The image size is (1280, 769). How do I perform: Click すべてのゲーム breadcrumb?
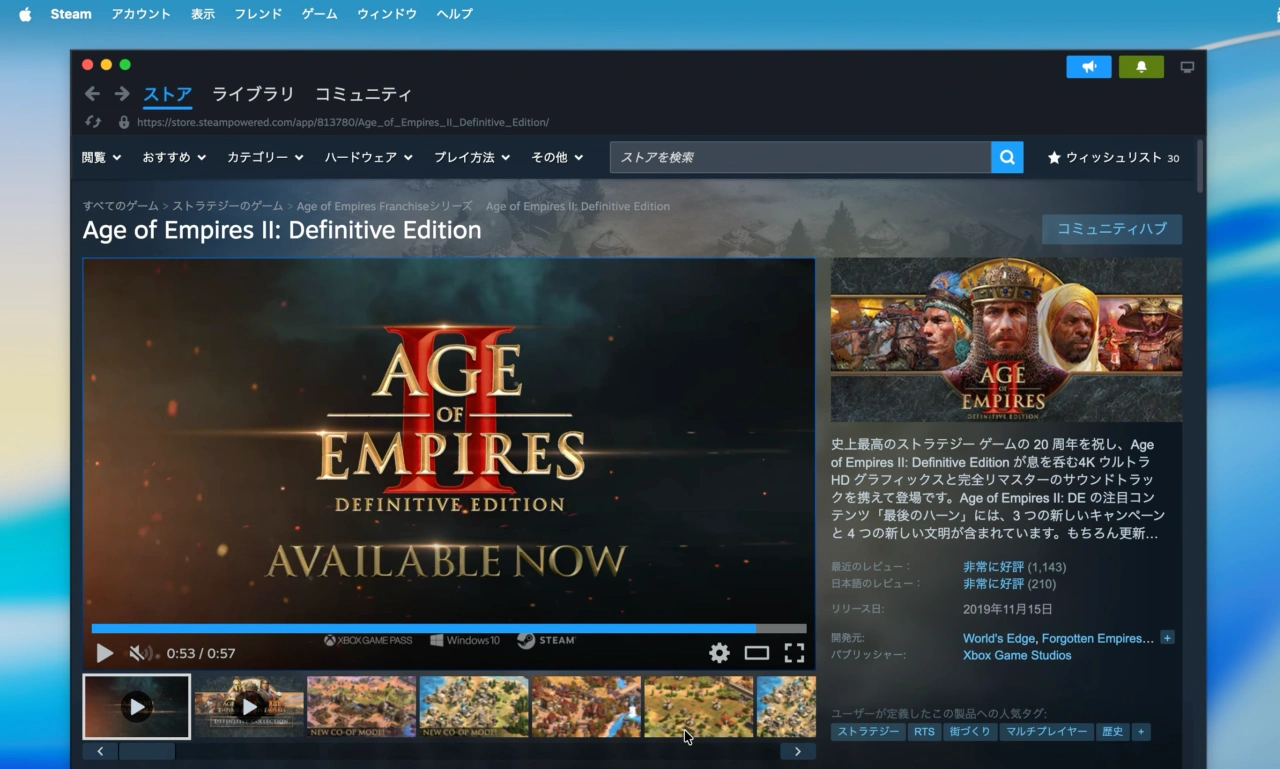point(120,206)
